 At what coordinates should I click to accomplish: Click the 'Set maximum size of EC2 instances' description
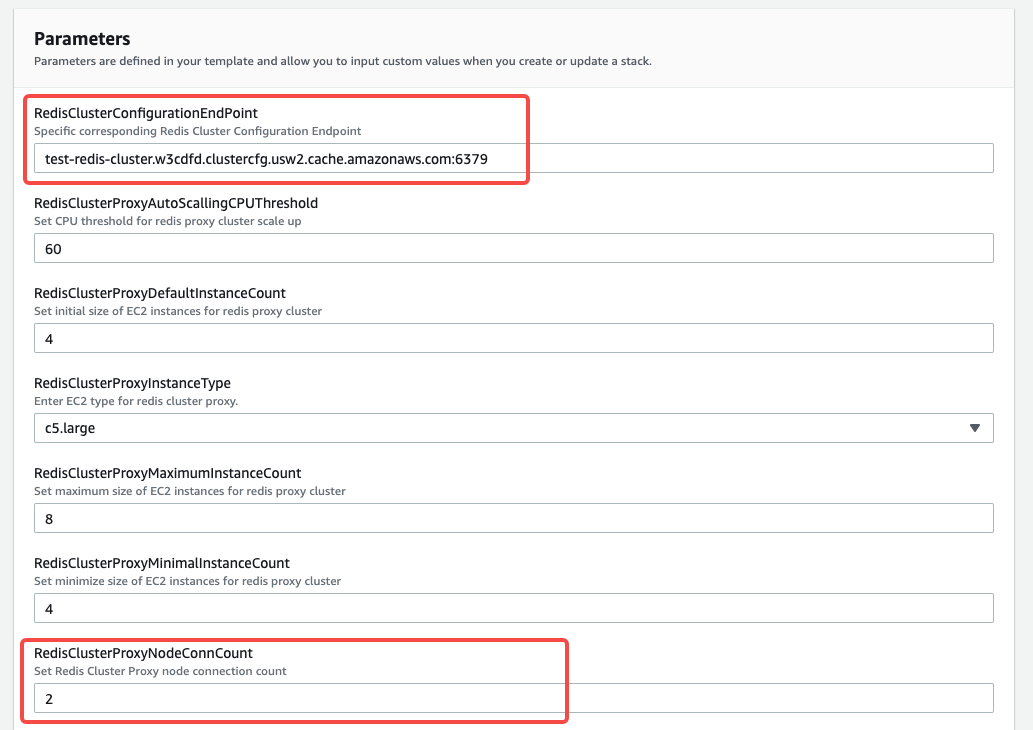190,491
